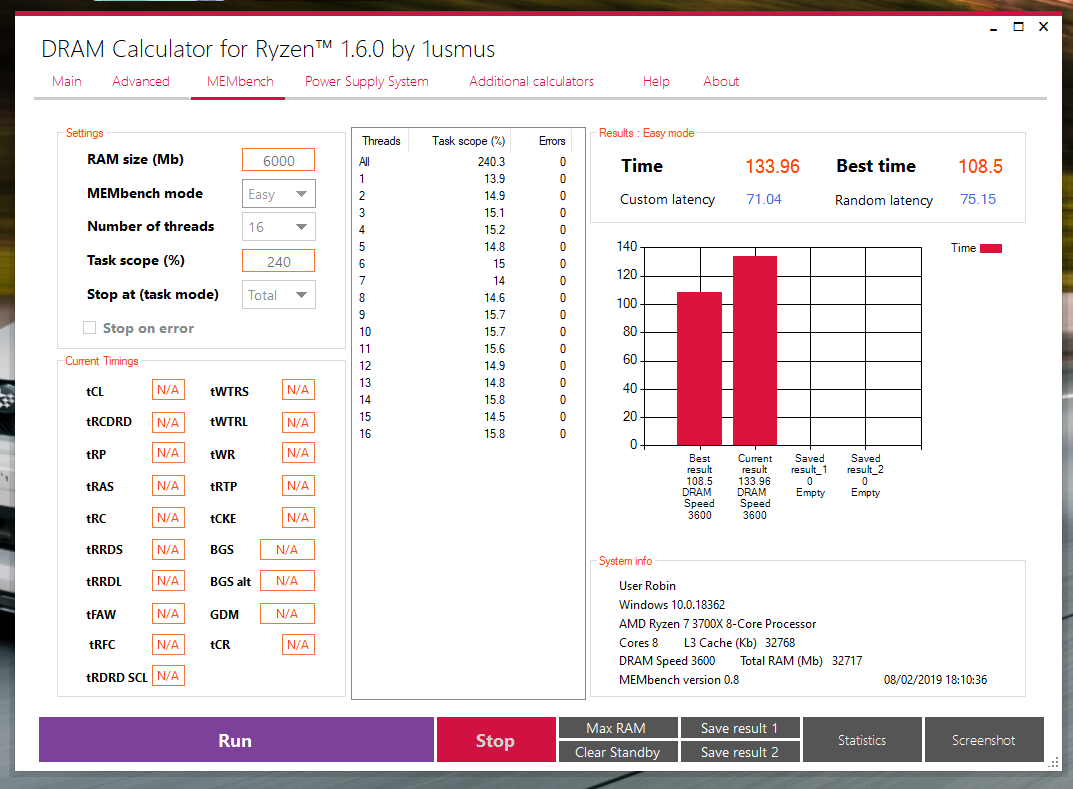The width and height of the screenshot is (1073, 789).
Task: Click the tCKE timing value field
Action: point(298,517)
